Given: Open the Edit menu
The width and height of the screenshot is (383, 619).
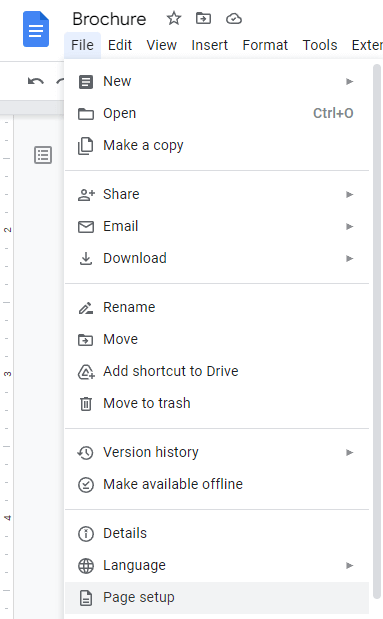Looking at the screenshot, I should click(120, 45).
